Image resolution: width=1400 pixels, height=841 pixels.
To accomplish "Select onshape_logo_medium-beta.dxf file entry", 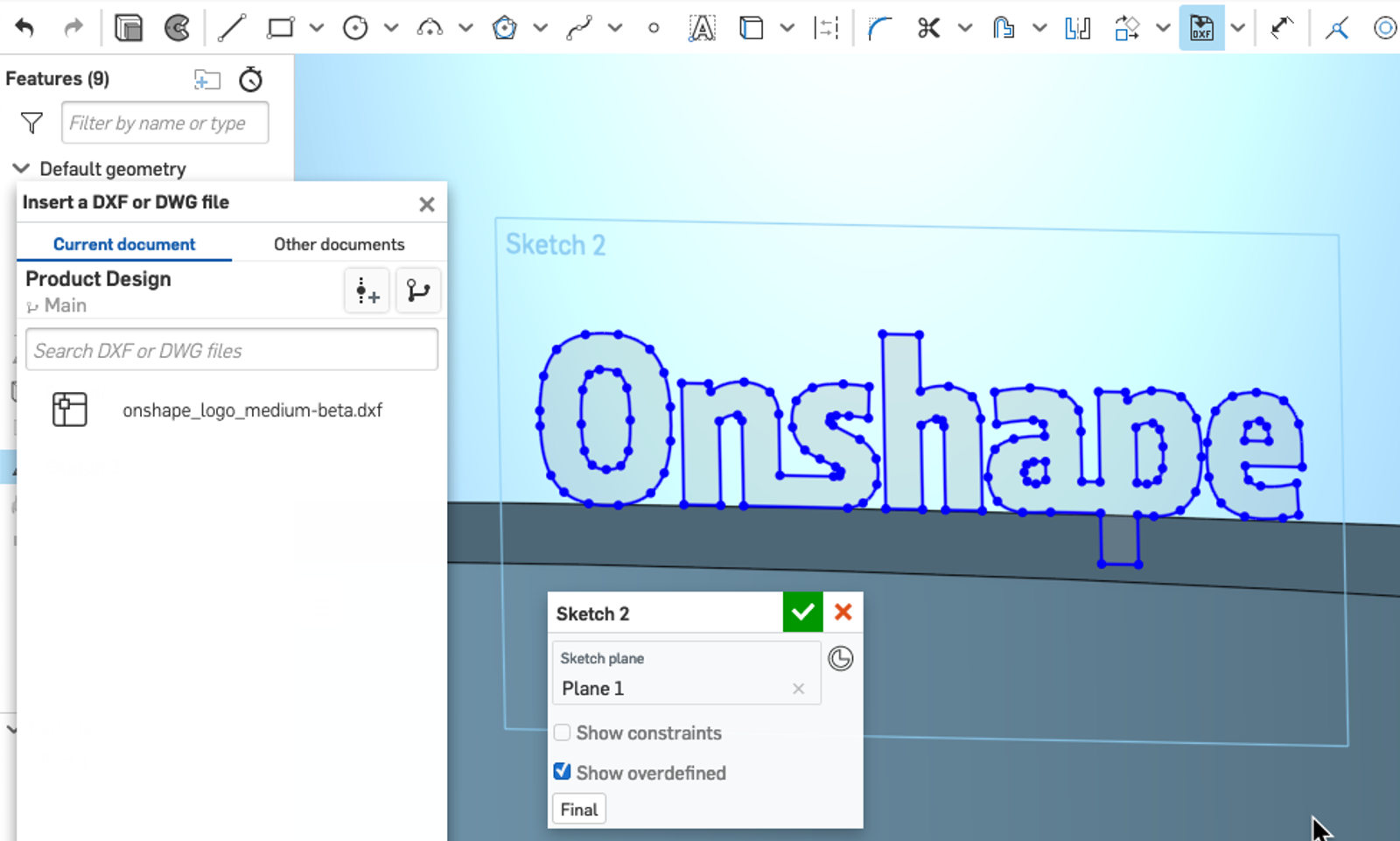I will pyautogui.click(x=252, y=410).
